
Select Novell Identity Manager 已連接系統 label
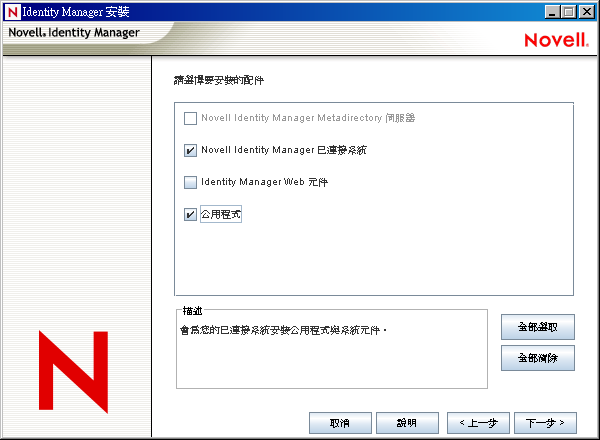(284, 150)
